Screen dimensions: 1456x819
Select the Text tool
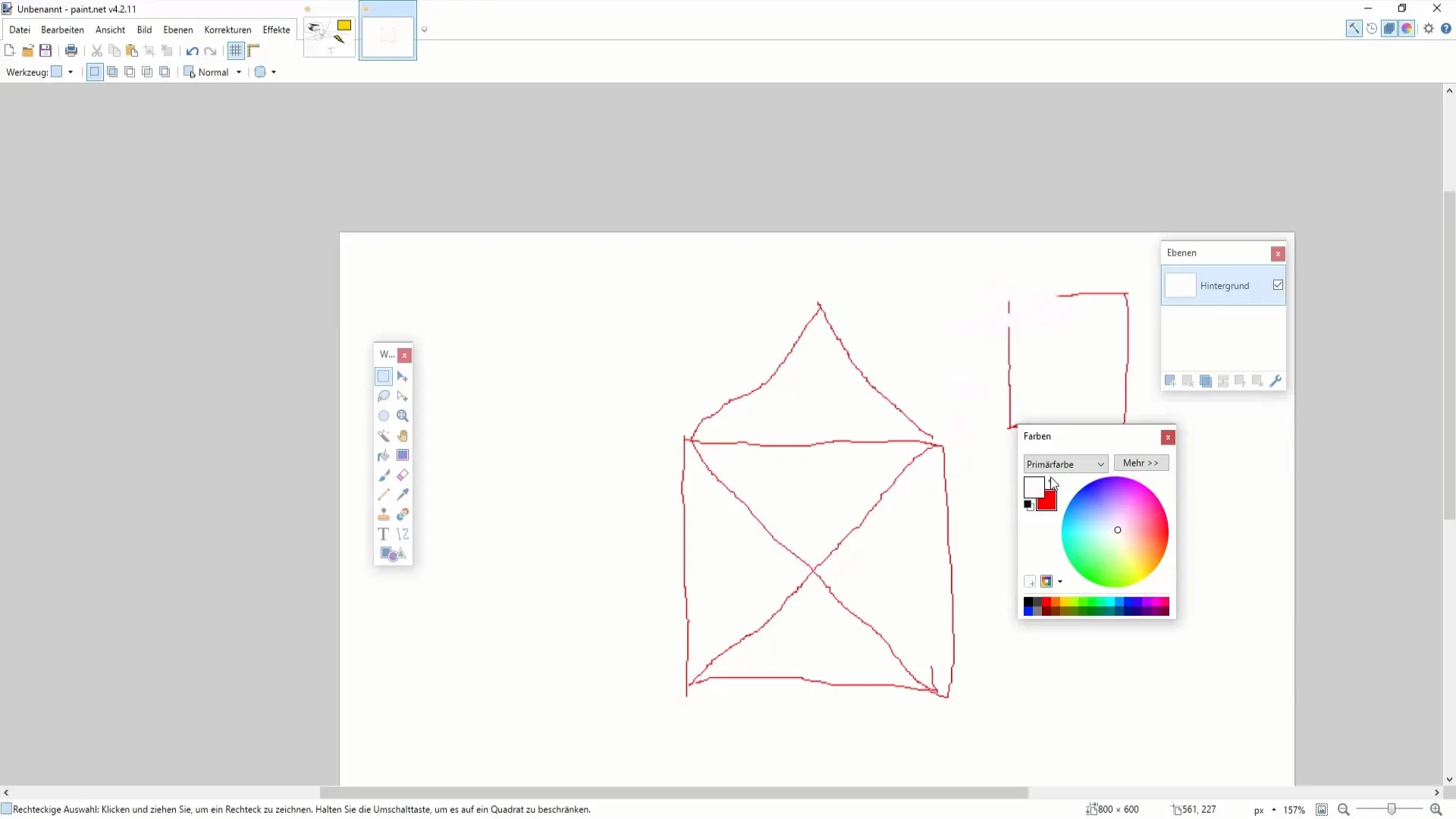383,534
